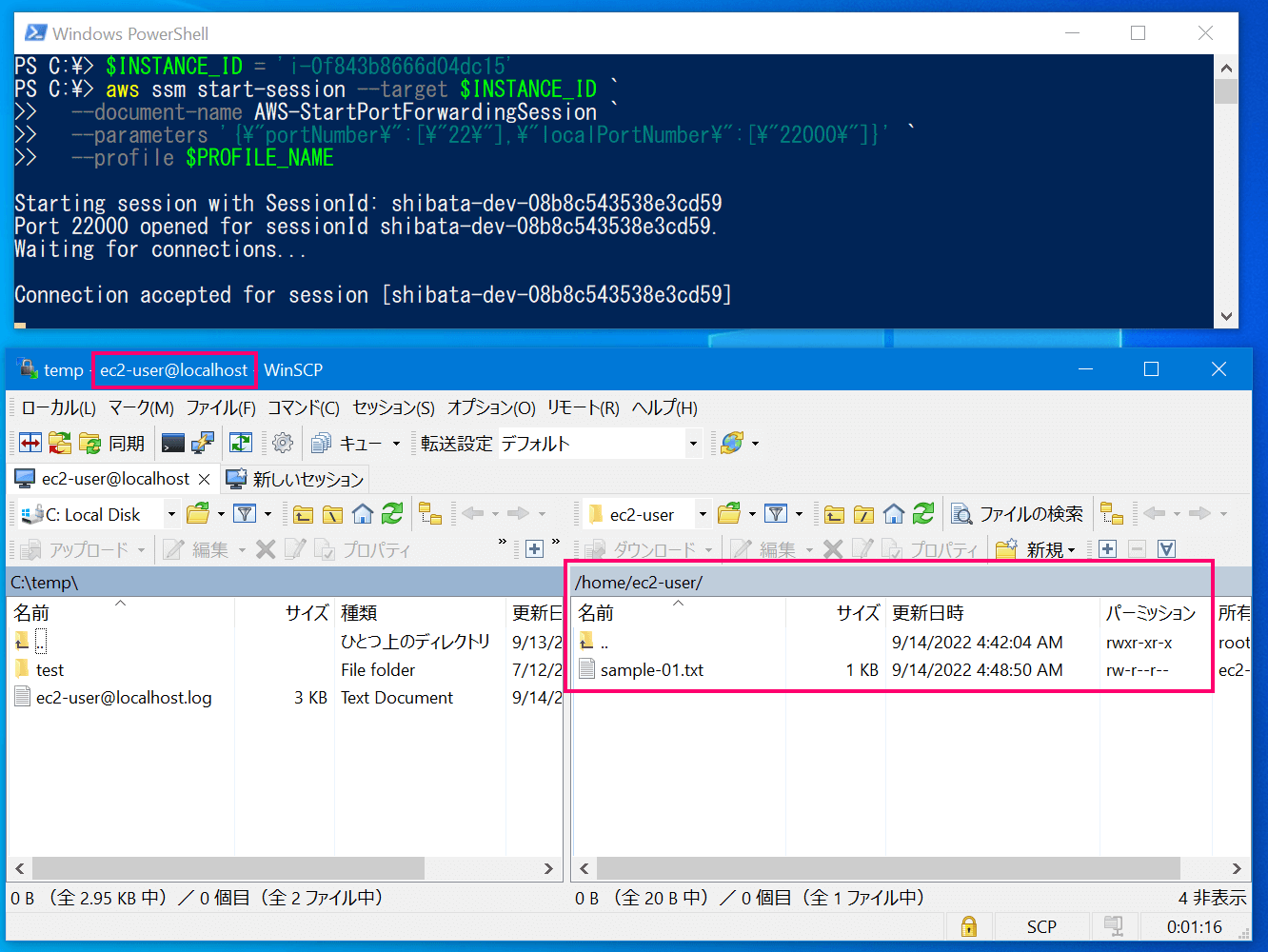The width and height of the screenshot is (1268, 952).
Task: Toggle the remote directory tree icon
Action: [1112, 514]
